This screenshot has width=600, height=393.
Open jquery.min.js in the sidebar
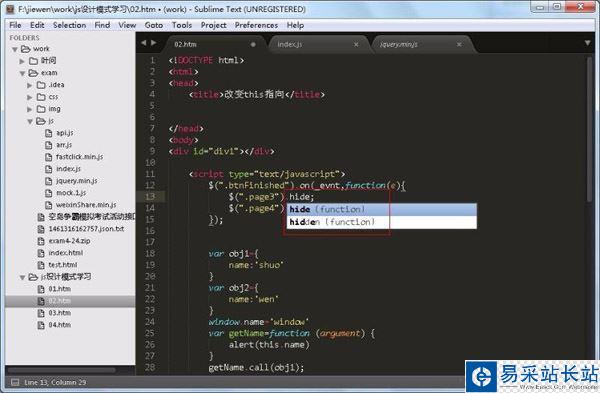tap(77, 181)
